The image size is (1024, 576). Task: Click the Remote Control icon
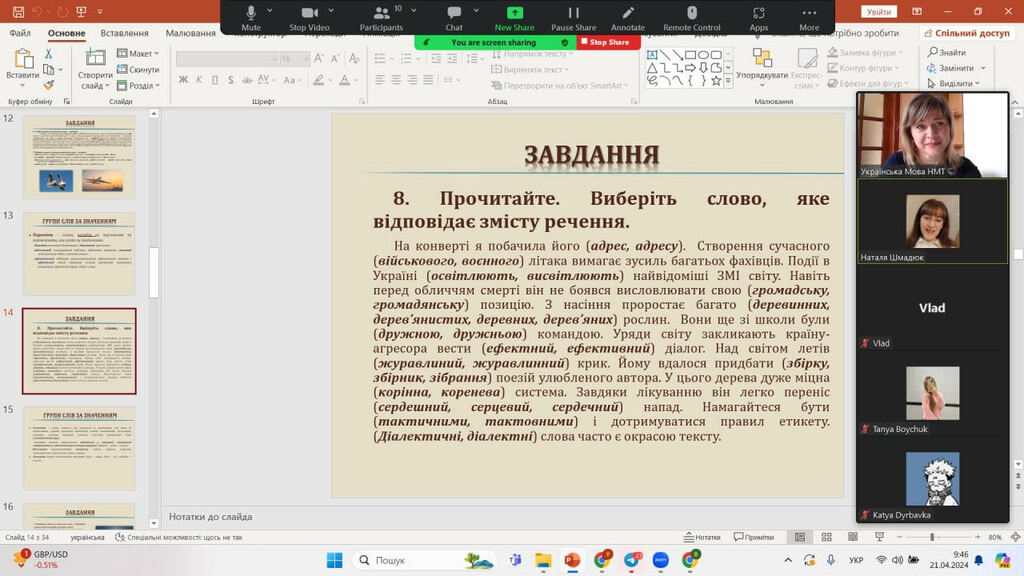(691, 13)
